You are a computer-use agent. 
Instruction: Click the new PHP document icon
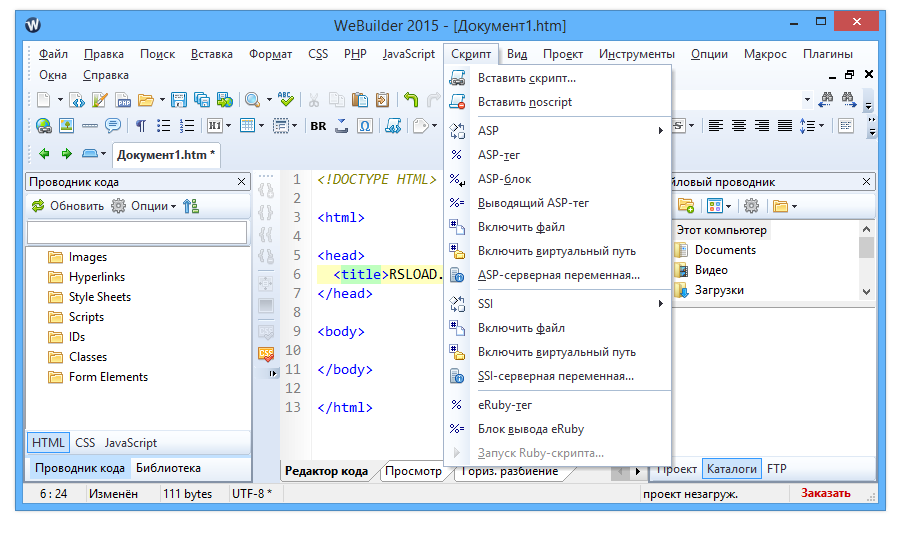[x=123, y=100]
